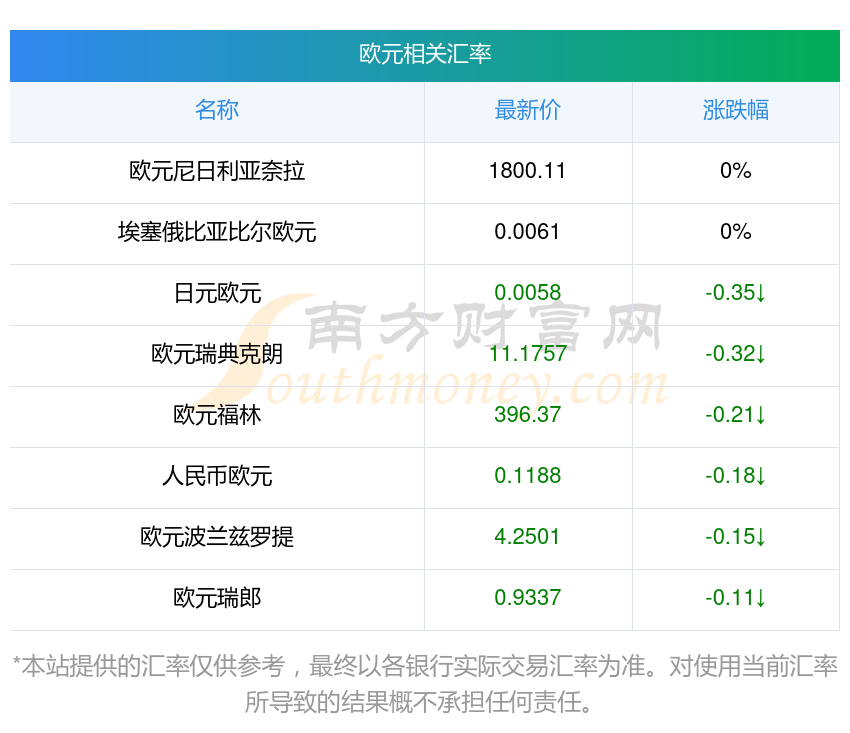Select the 最新价 column header
Screen dimensions: 850x733
tap(527, 110)
